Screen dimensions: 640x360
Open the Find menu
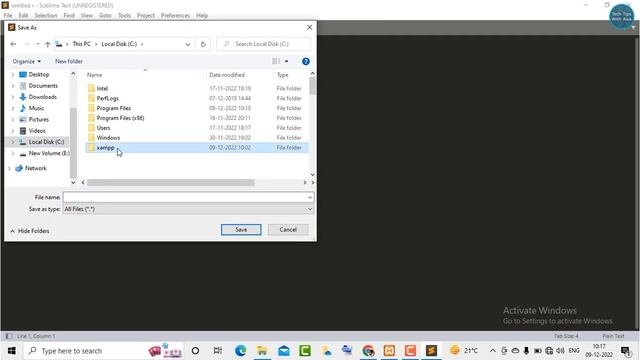(x=69, y=16)
